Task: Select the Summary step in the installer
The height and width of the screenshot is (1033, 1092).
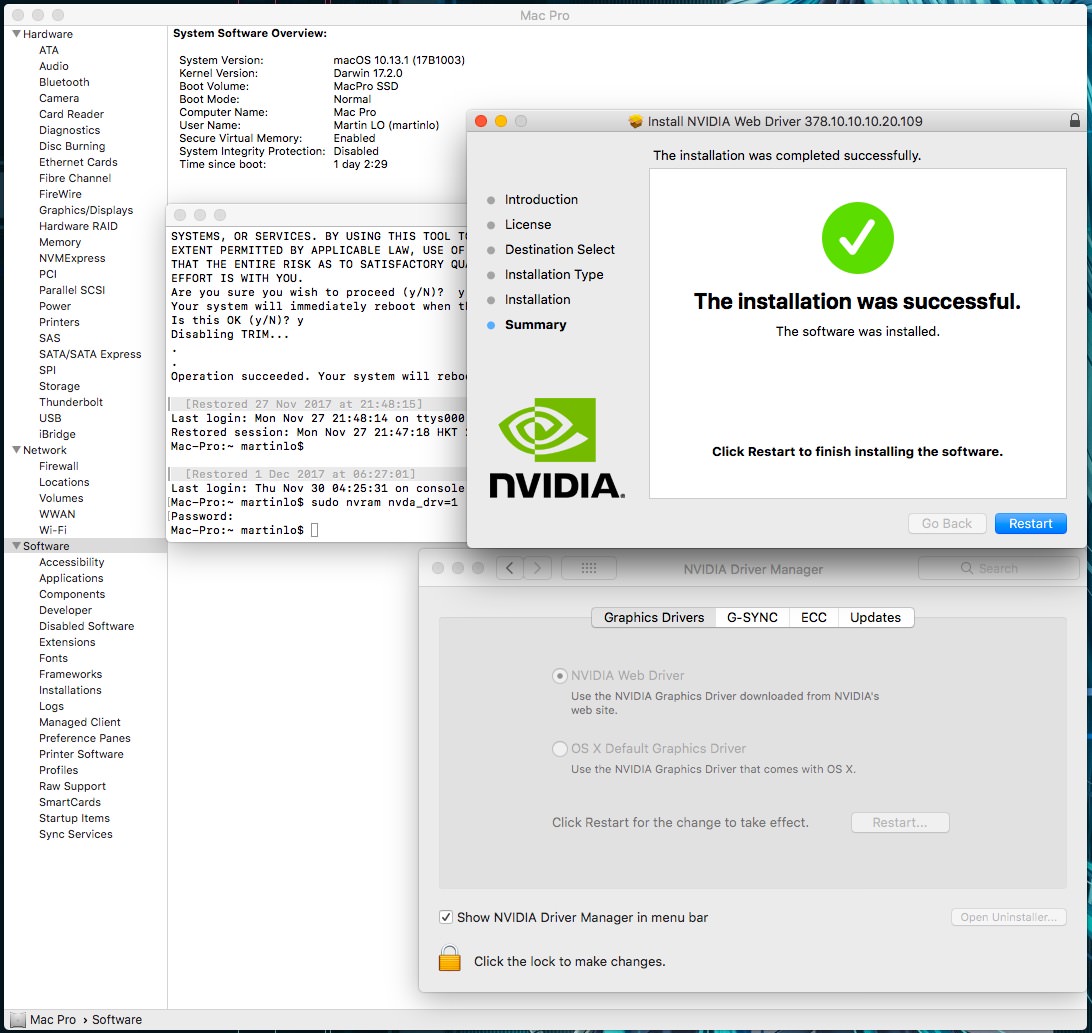Action: click(x=536, y=325)
